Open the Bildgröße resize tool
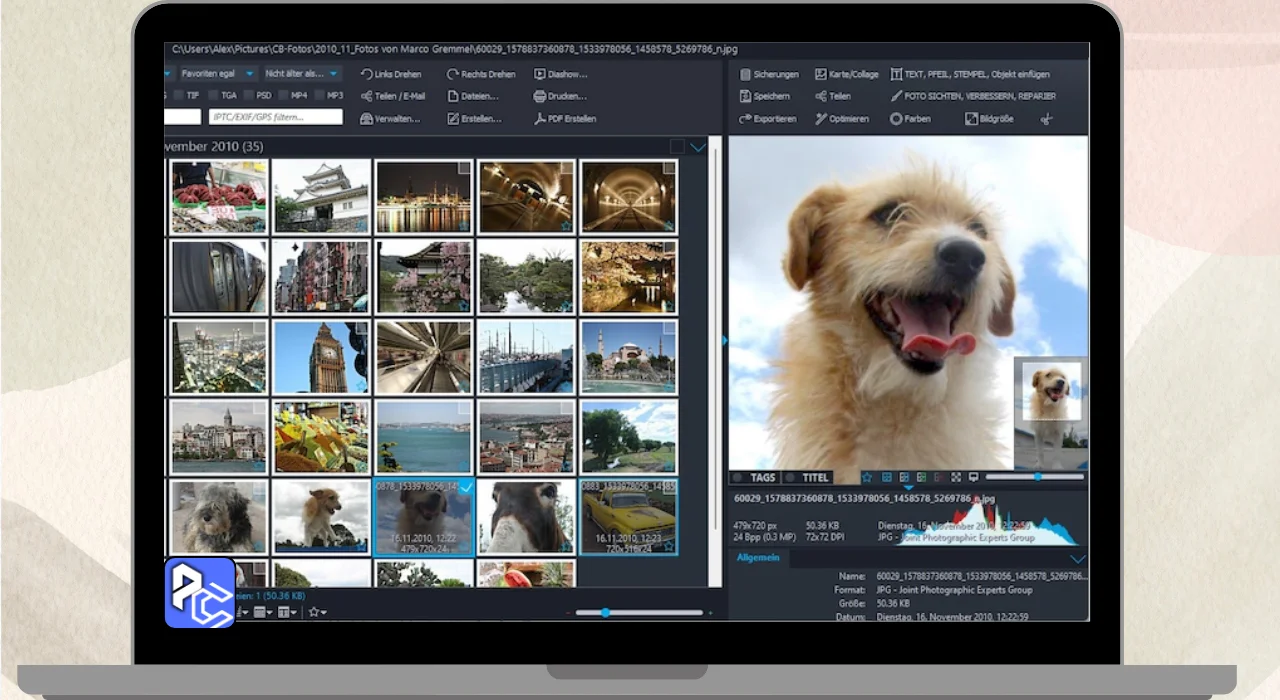The width and height of the screenshot is (1280, 700). 989,118
